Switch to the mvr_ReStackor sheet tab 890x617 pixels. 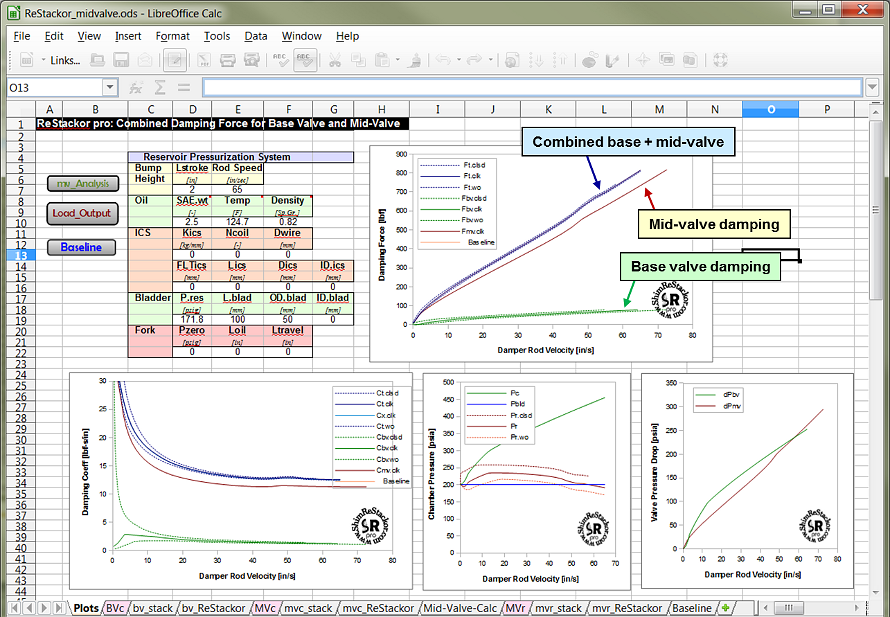(x=627, y=608)
